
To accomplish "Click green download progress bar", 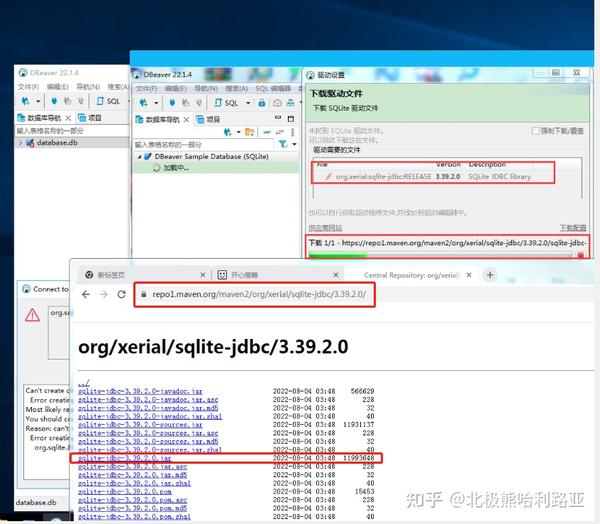I will point(338,255).
